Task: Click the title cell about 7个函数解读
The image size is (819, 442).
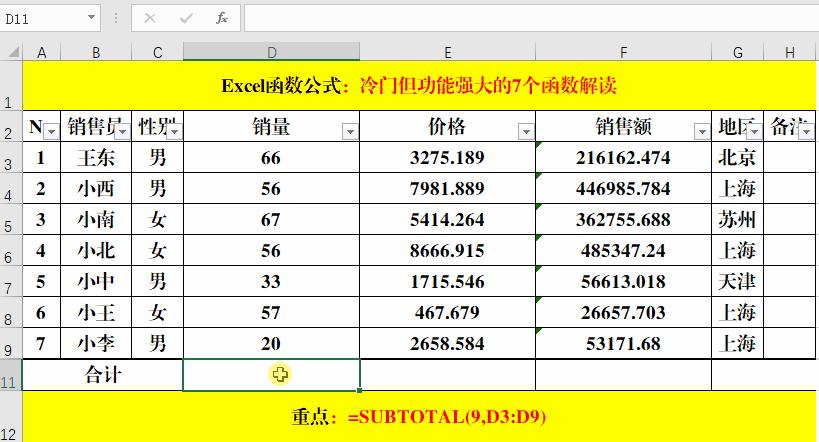Action: (419, 85)
